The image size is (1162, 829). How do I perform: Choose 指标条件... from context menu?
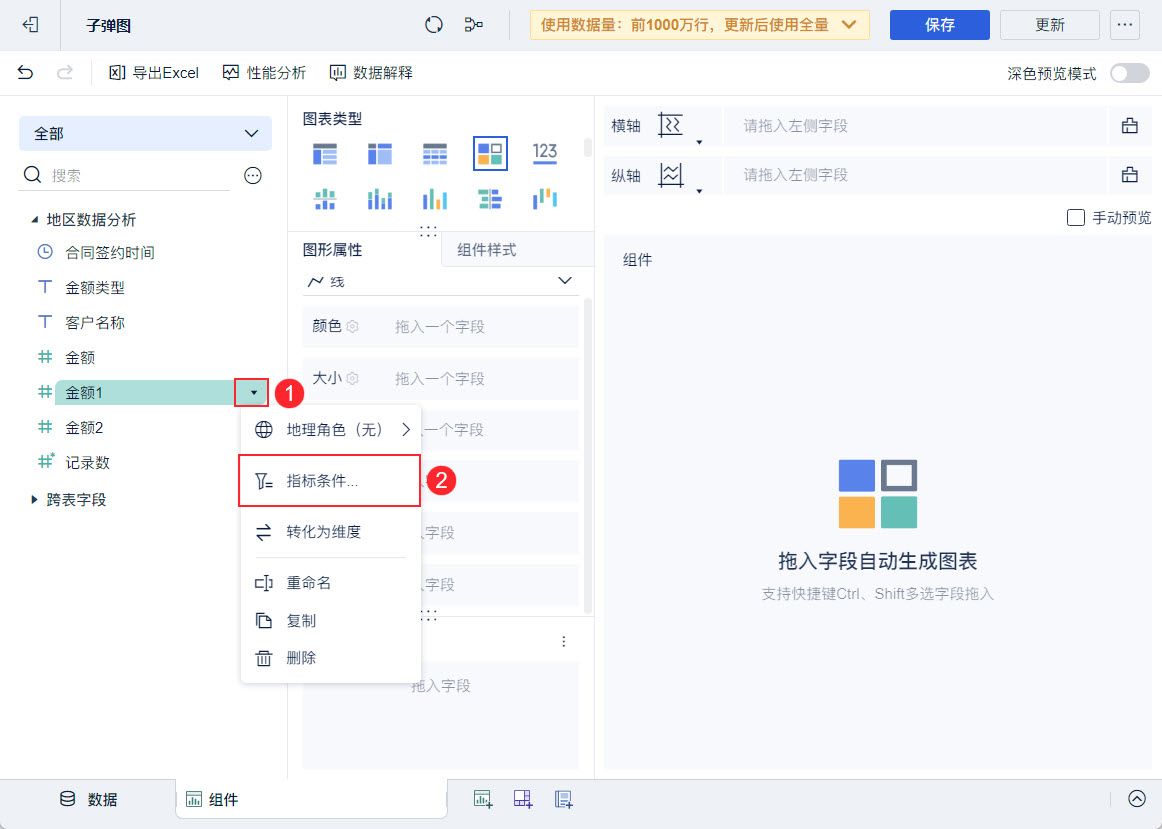click(x=330, y=481)
